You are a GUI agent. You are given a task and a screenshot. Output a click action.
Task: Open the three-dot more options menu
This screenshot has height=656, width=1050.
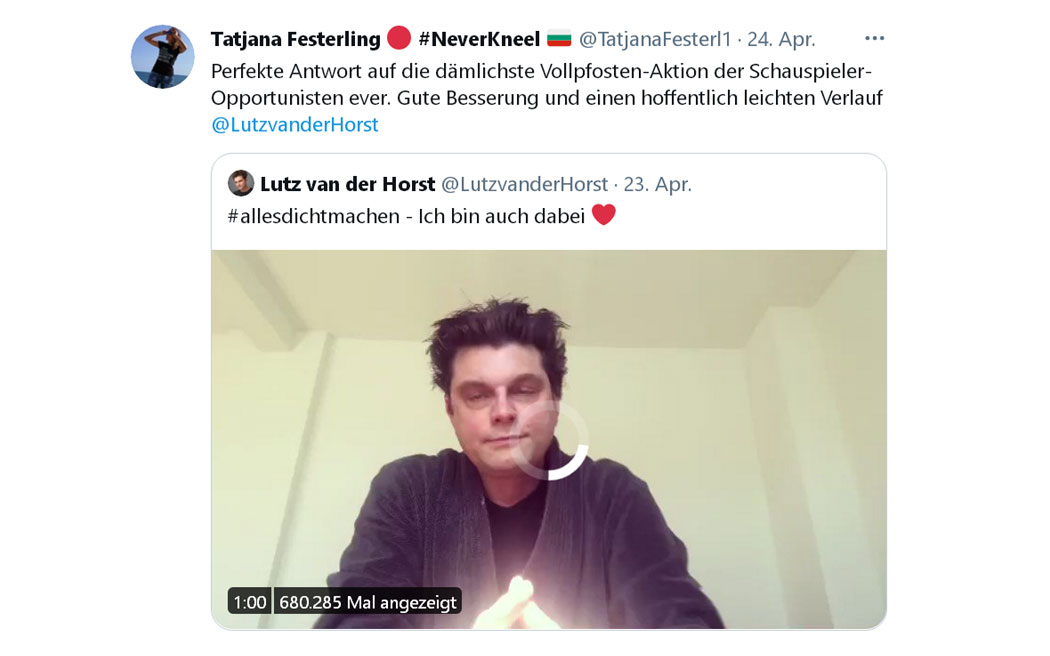point(875,38)
